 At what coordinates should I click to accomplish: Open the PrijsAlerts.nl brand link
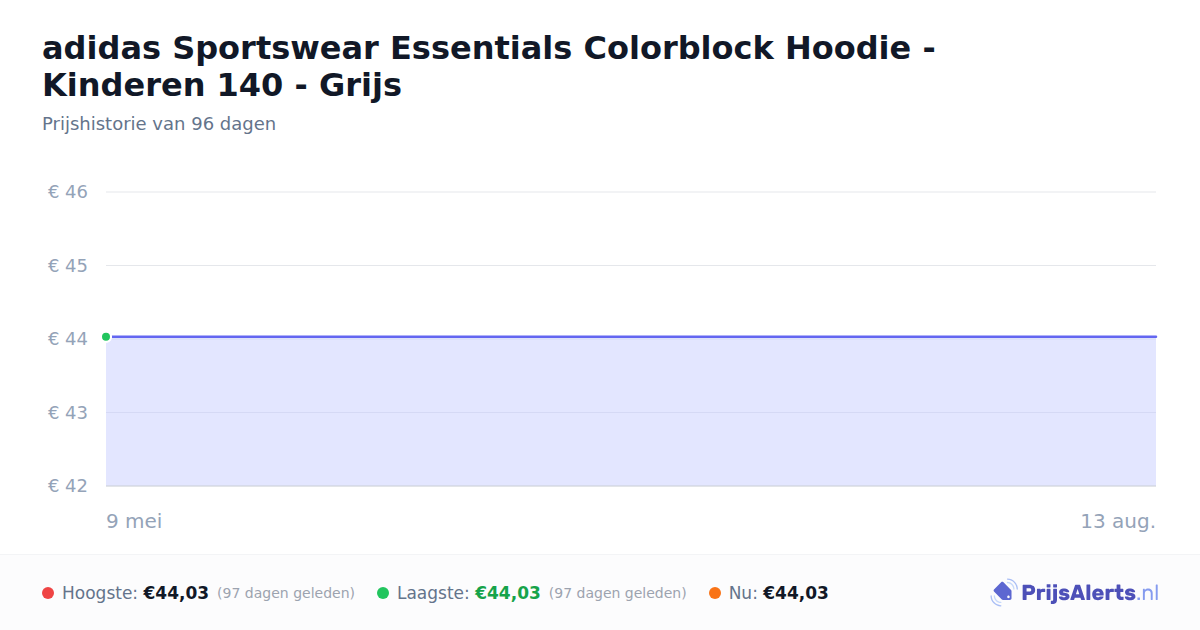(1075, 593)
